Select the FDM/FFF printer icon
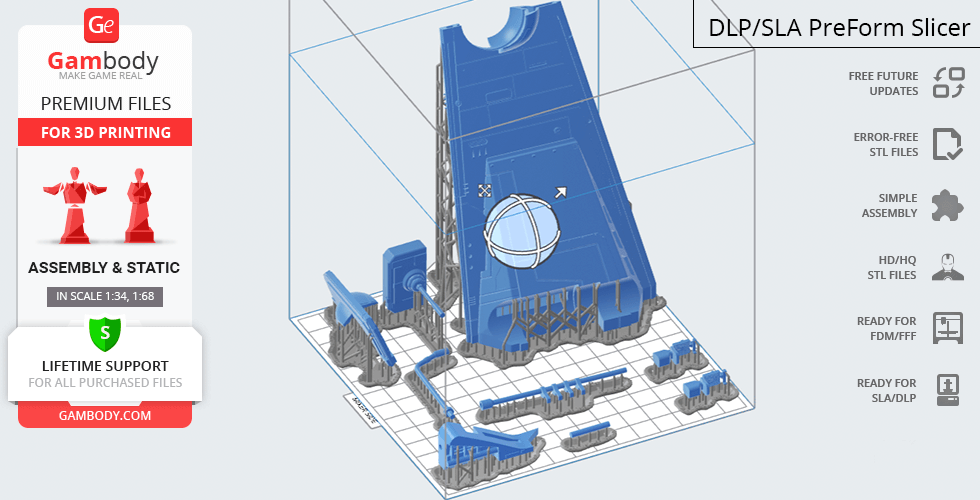 pyautogui.click(x=948, y=328)
